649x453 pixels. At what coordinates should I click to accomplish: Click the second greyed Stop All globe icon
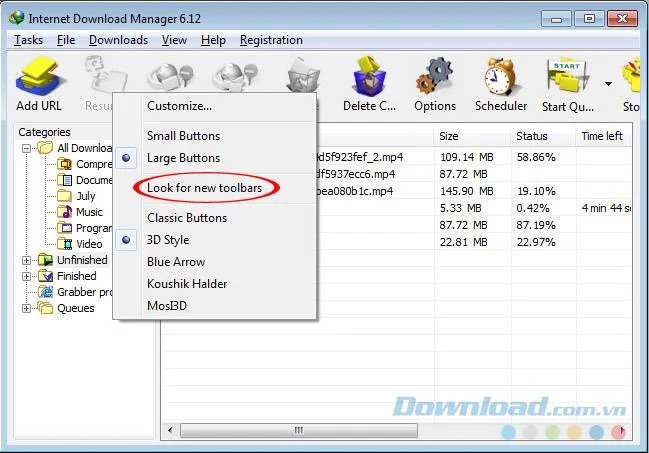(x=236, y=78)
